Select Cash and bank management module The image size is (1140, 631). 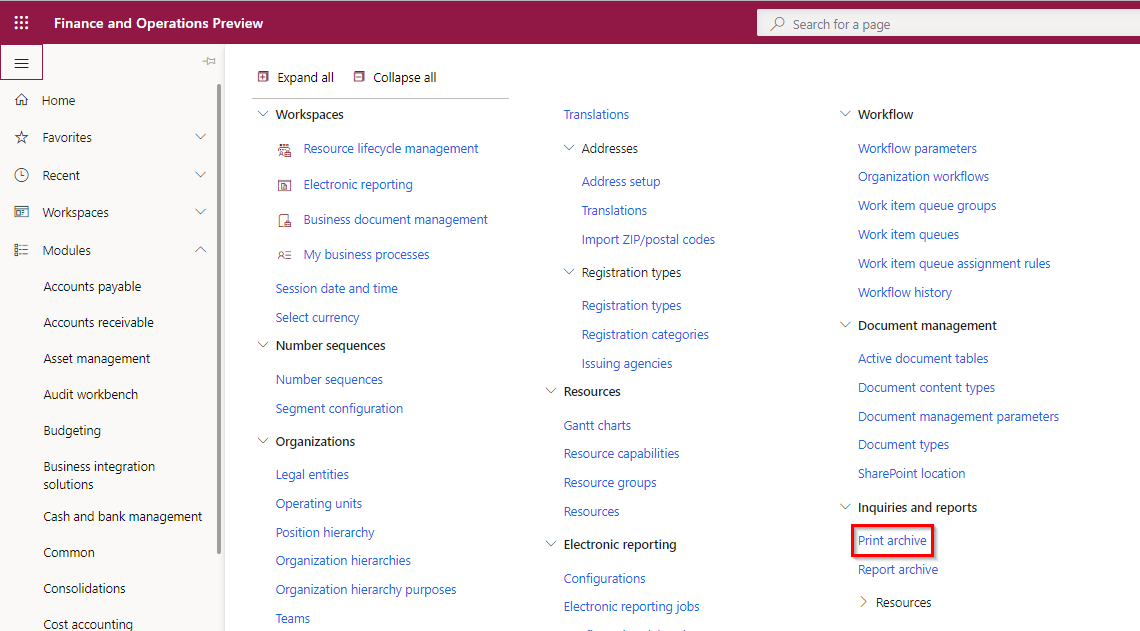[122, 517]
